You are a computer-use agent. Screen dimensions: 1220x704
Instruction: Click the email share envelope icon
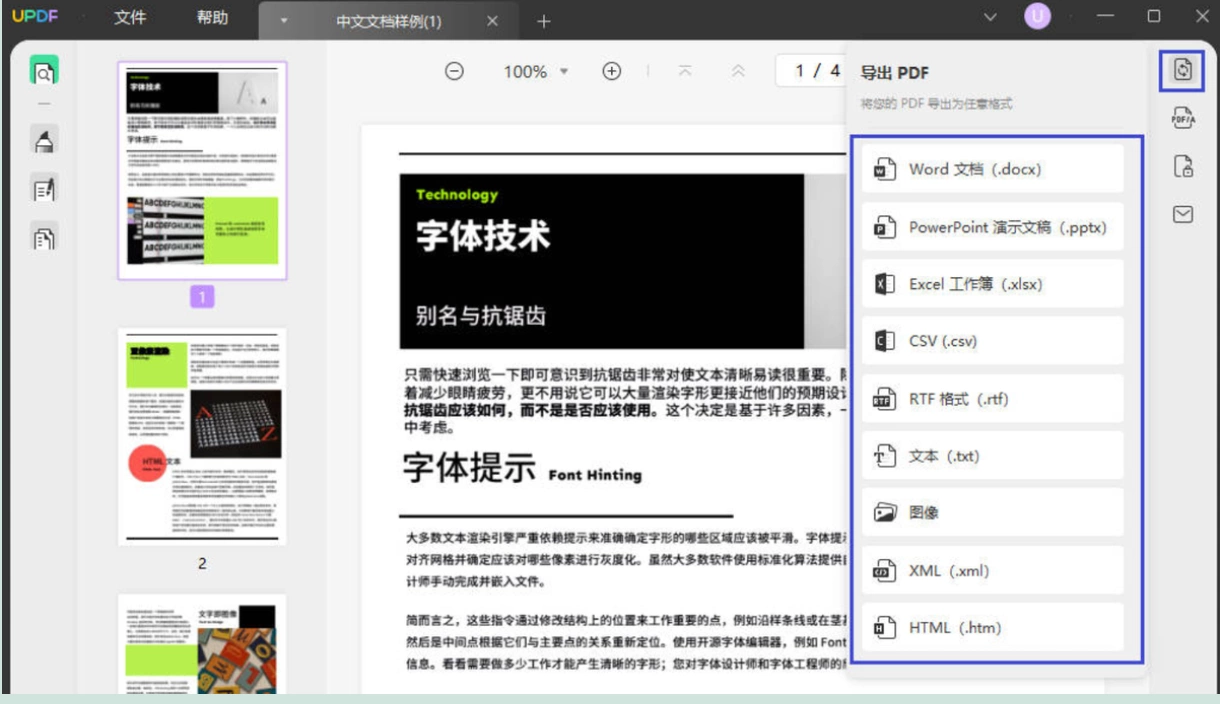point(1183,213)
